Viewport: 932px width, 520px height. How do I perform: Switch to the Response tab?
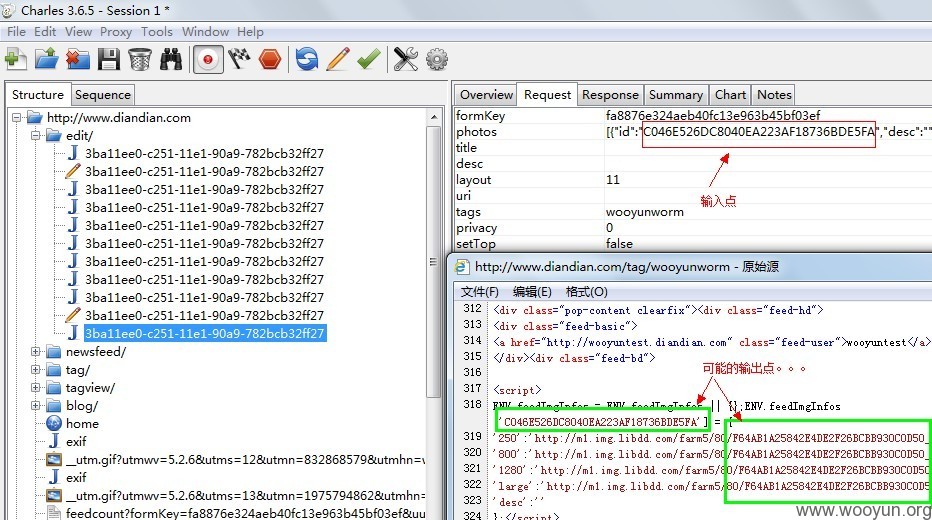pos(610,94)
